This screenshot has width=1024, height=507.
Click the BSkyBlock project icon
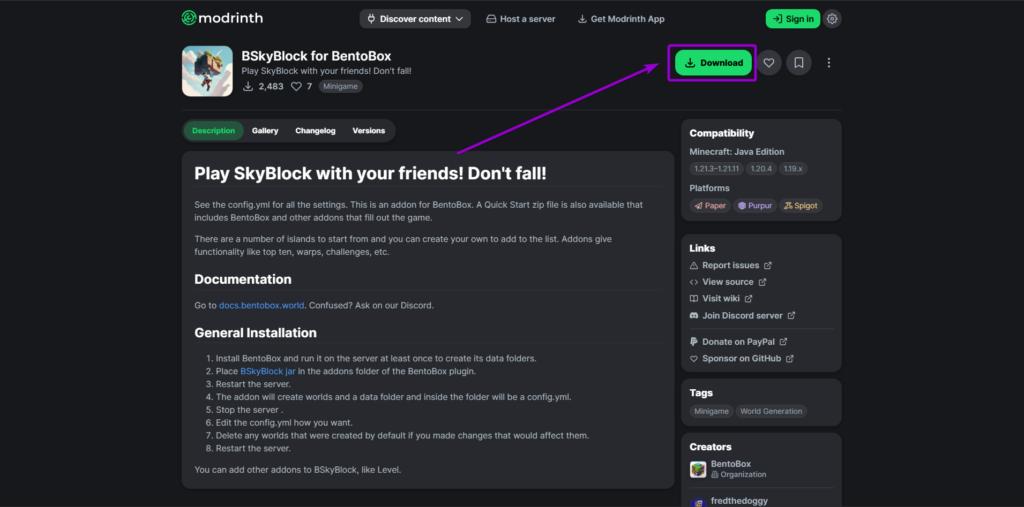[x=207, y=71]
